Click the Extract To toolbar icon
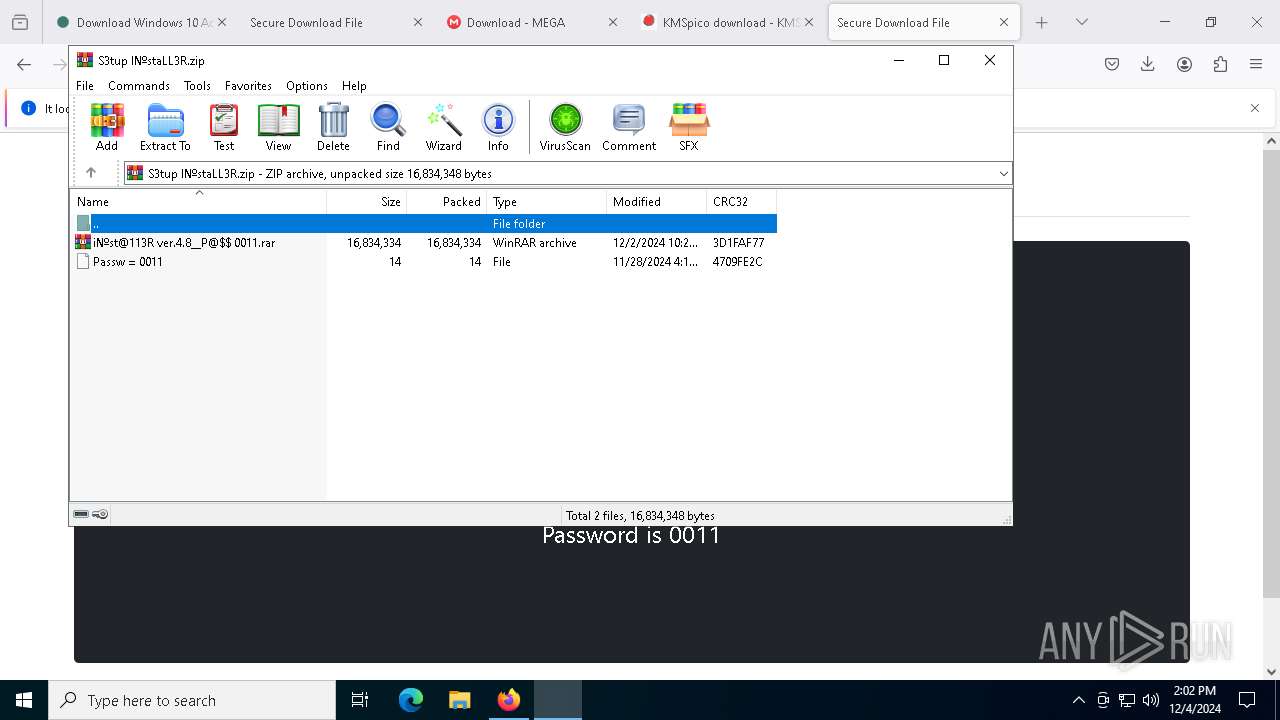The width and height of the screenshot is (1280, 720). 165,127
